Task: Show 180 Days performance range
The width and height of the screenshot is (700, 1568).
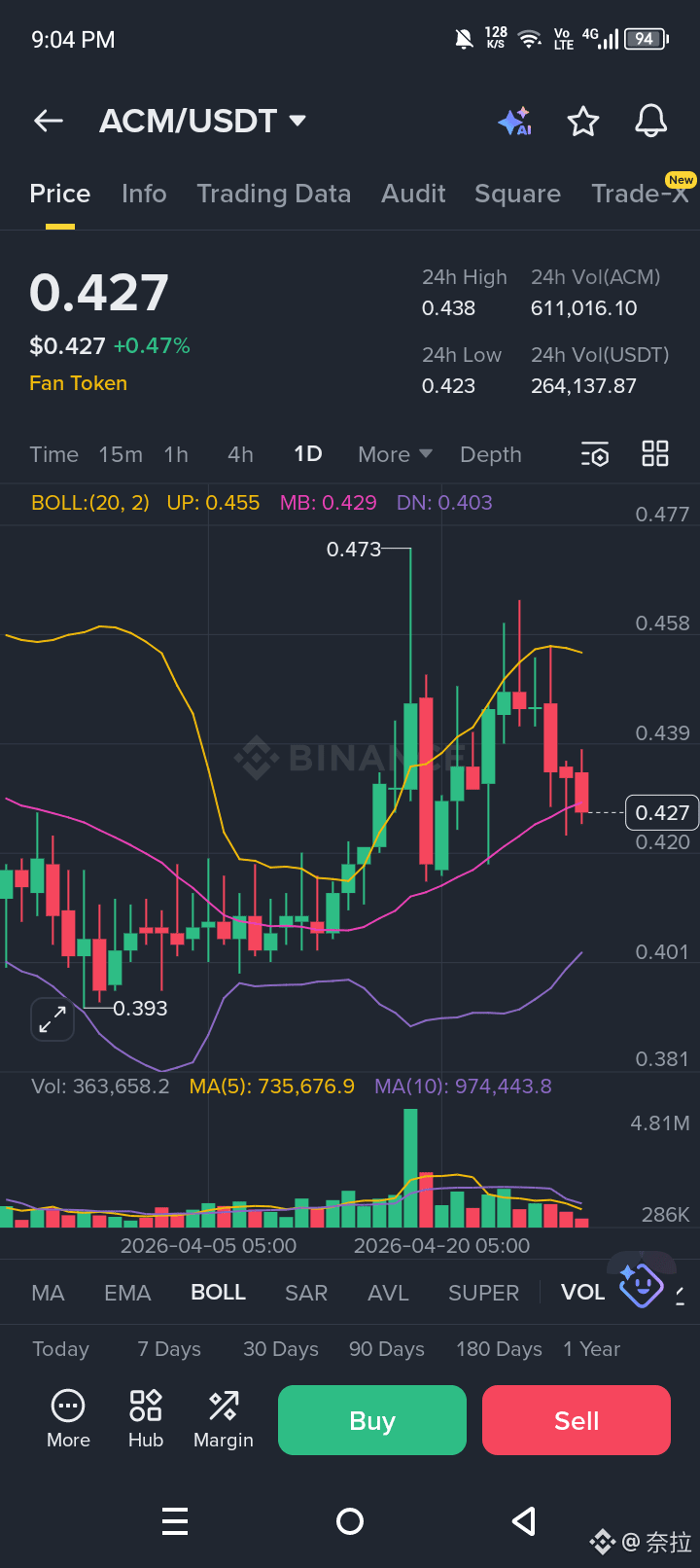Action: click(x=500, y=1349)
